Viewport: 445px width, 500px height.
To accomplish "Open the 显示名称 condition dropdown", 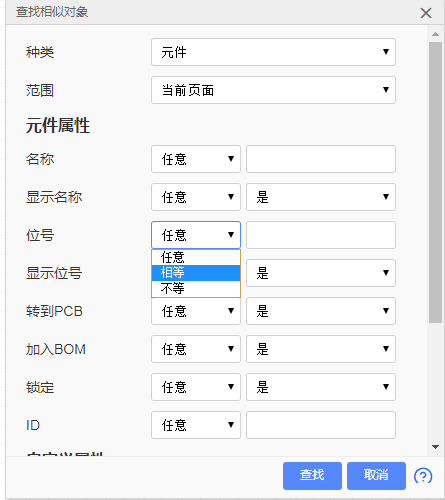I will [196, 197].
